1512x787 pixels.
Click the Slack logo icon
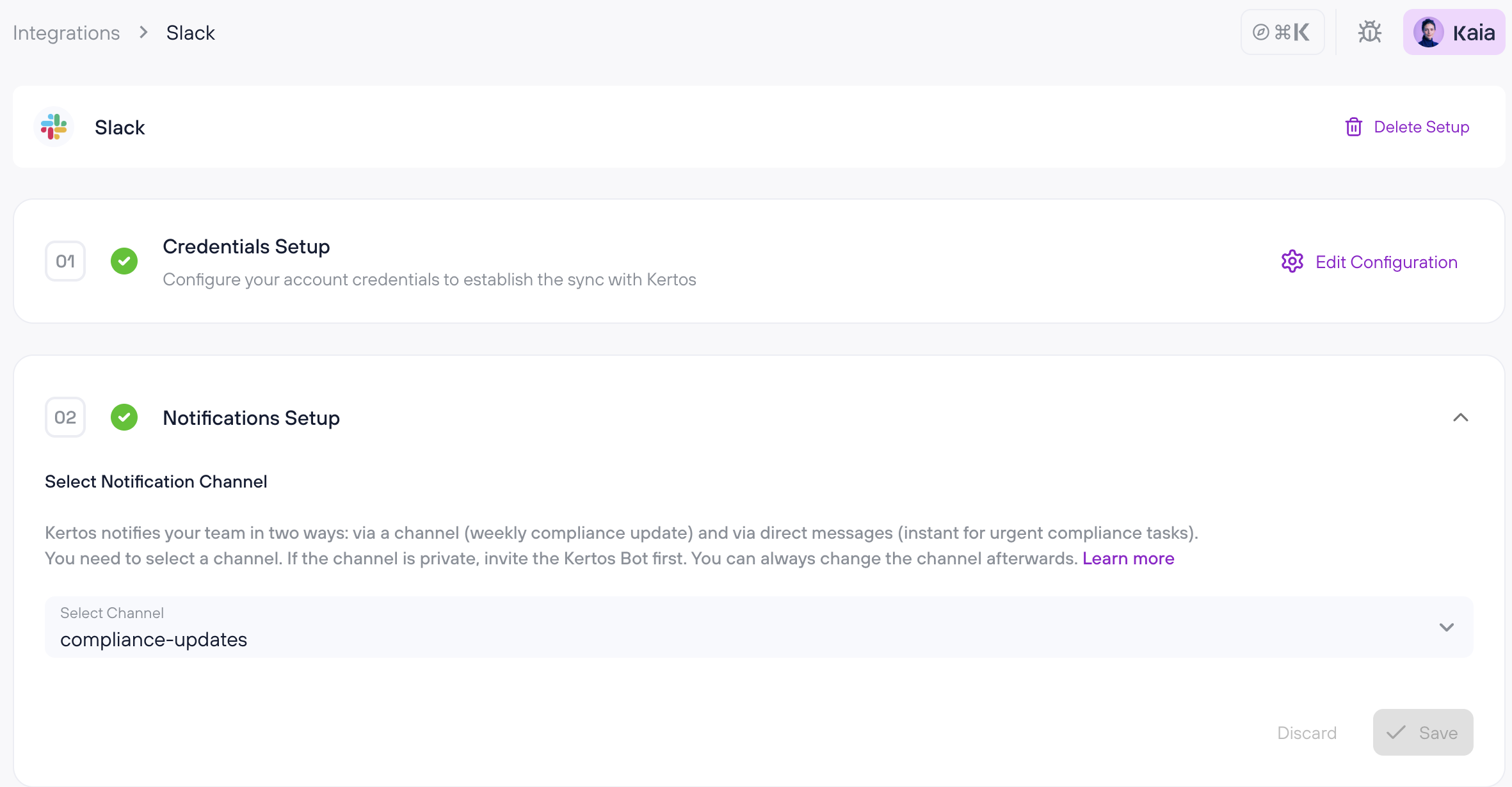pyautogui.click(x=54, y=127)
